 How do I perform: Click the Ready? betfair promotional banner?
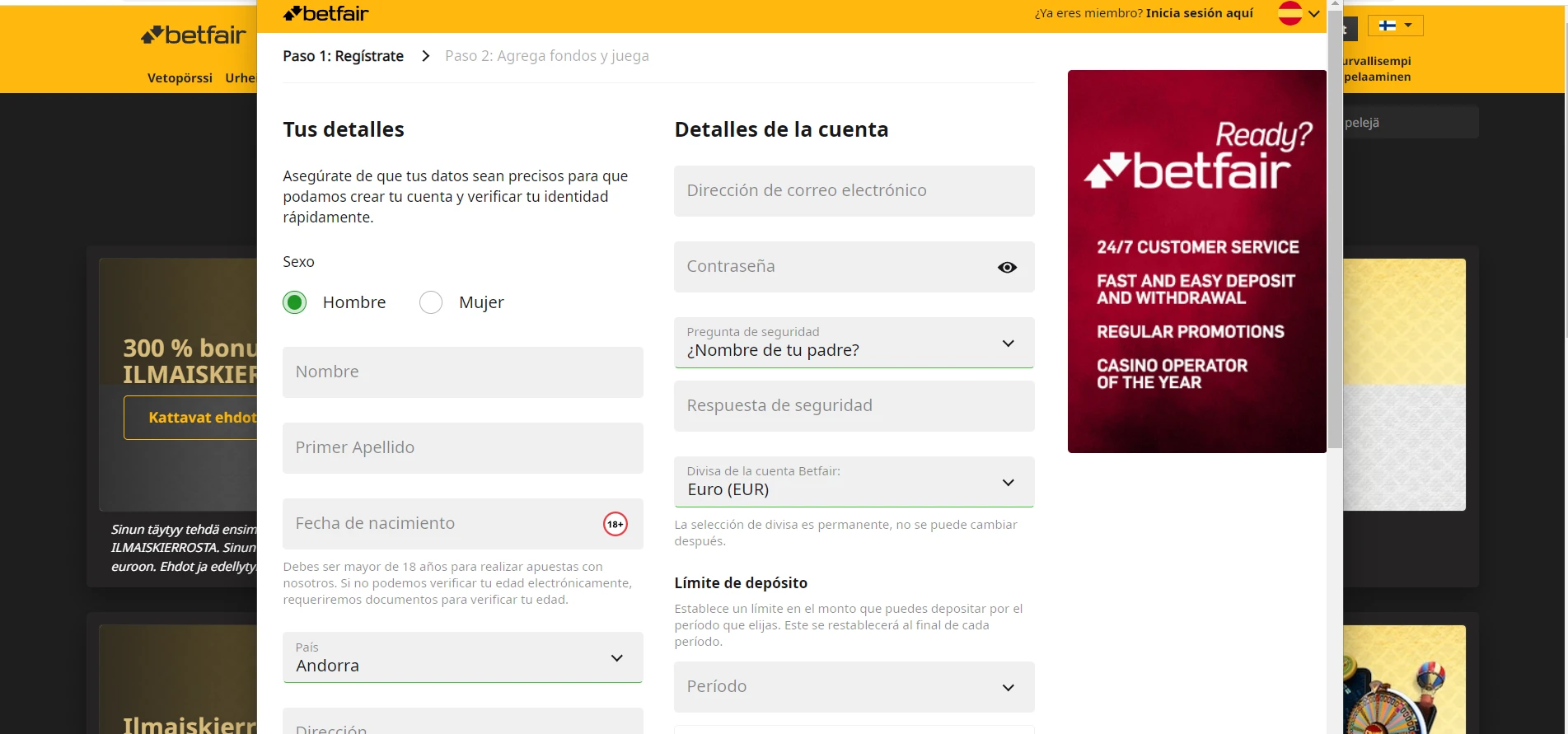coord(1196,261)
